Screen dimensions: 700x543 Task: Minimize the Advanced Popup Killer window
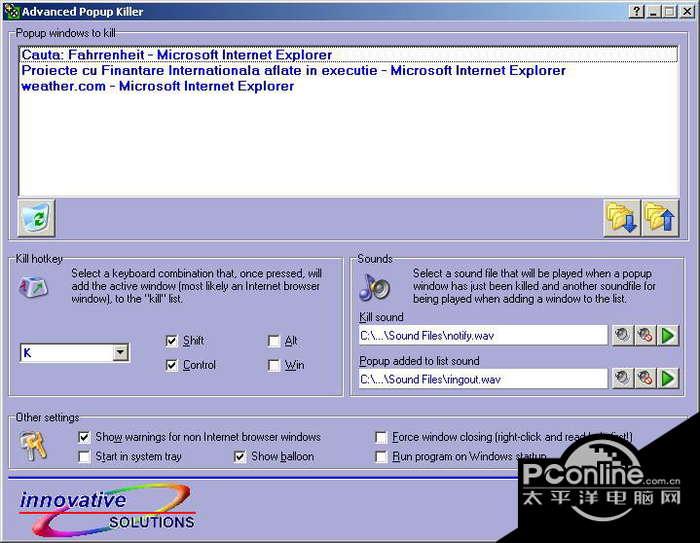[x=654, y=11]
